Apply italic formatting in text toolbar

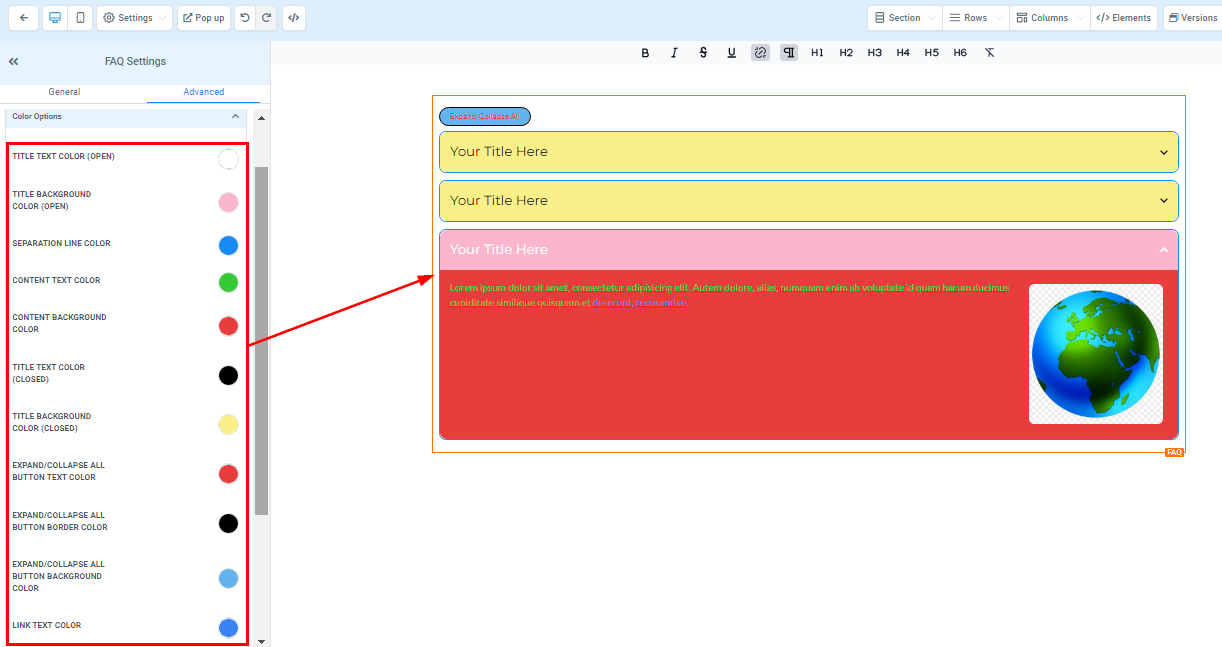point(674,53)
